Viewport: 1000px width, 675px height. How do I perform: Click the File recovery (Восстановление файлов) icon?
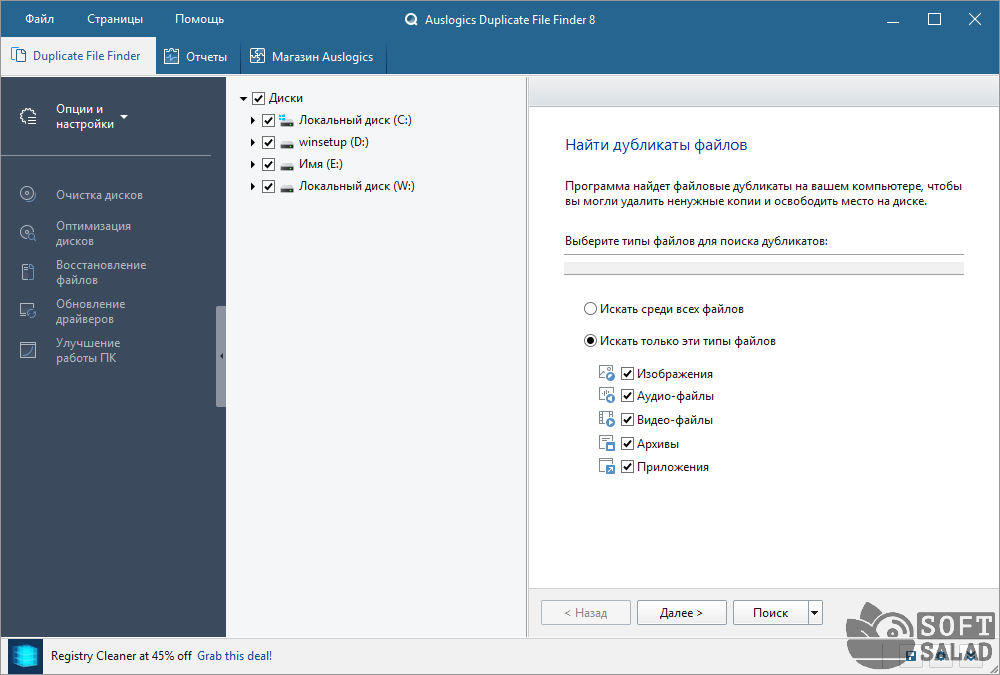click(28, 272)
